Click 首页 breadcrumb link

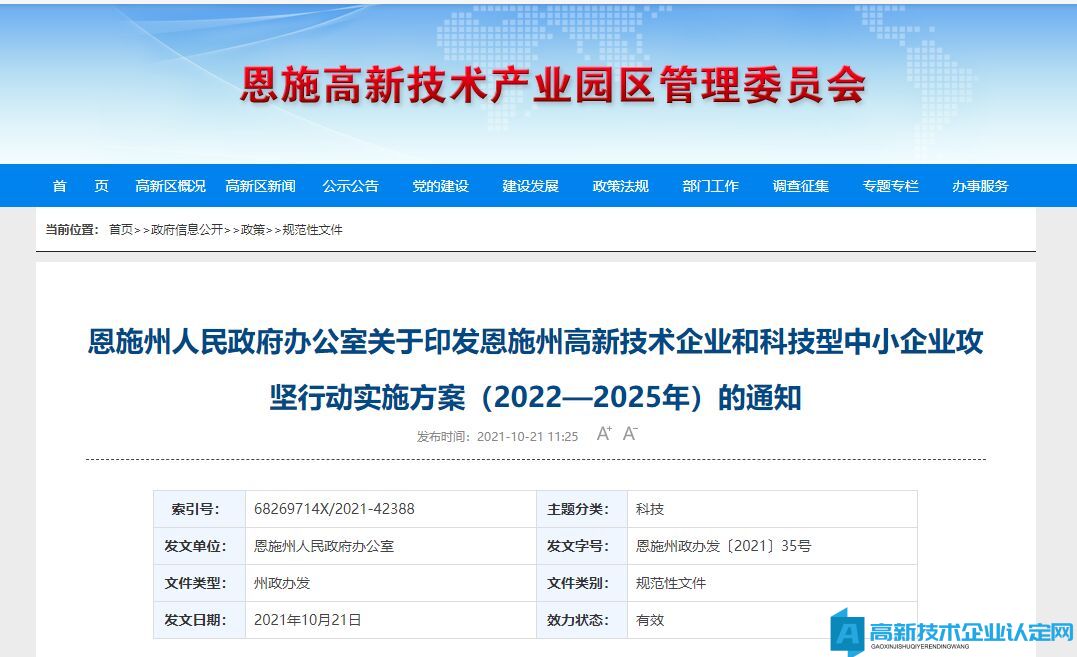pyautogui.click(x=120, y=230)
